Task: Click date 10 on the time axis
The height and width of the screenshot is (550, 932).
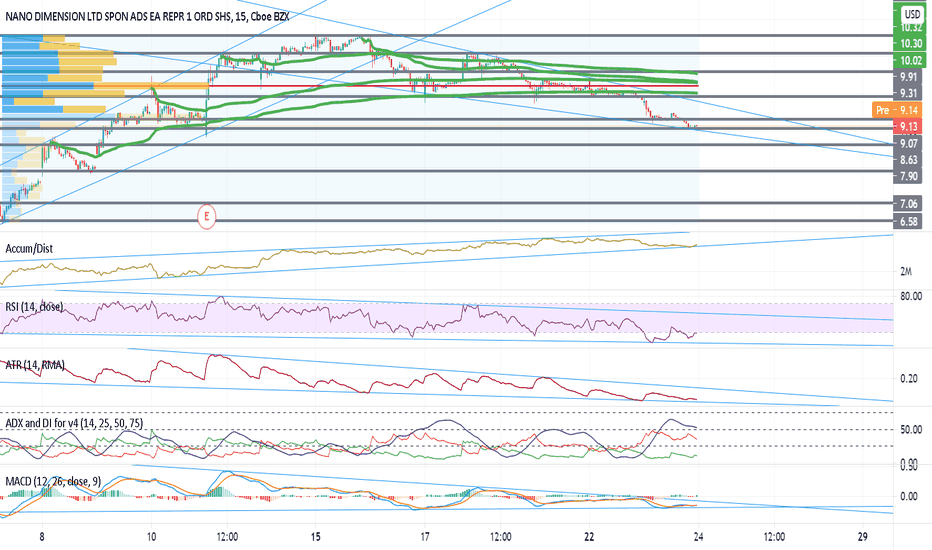Action: 152,537
